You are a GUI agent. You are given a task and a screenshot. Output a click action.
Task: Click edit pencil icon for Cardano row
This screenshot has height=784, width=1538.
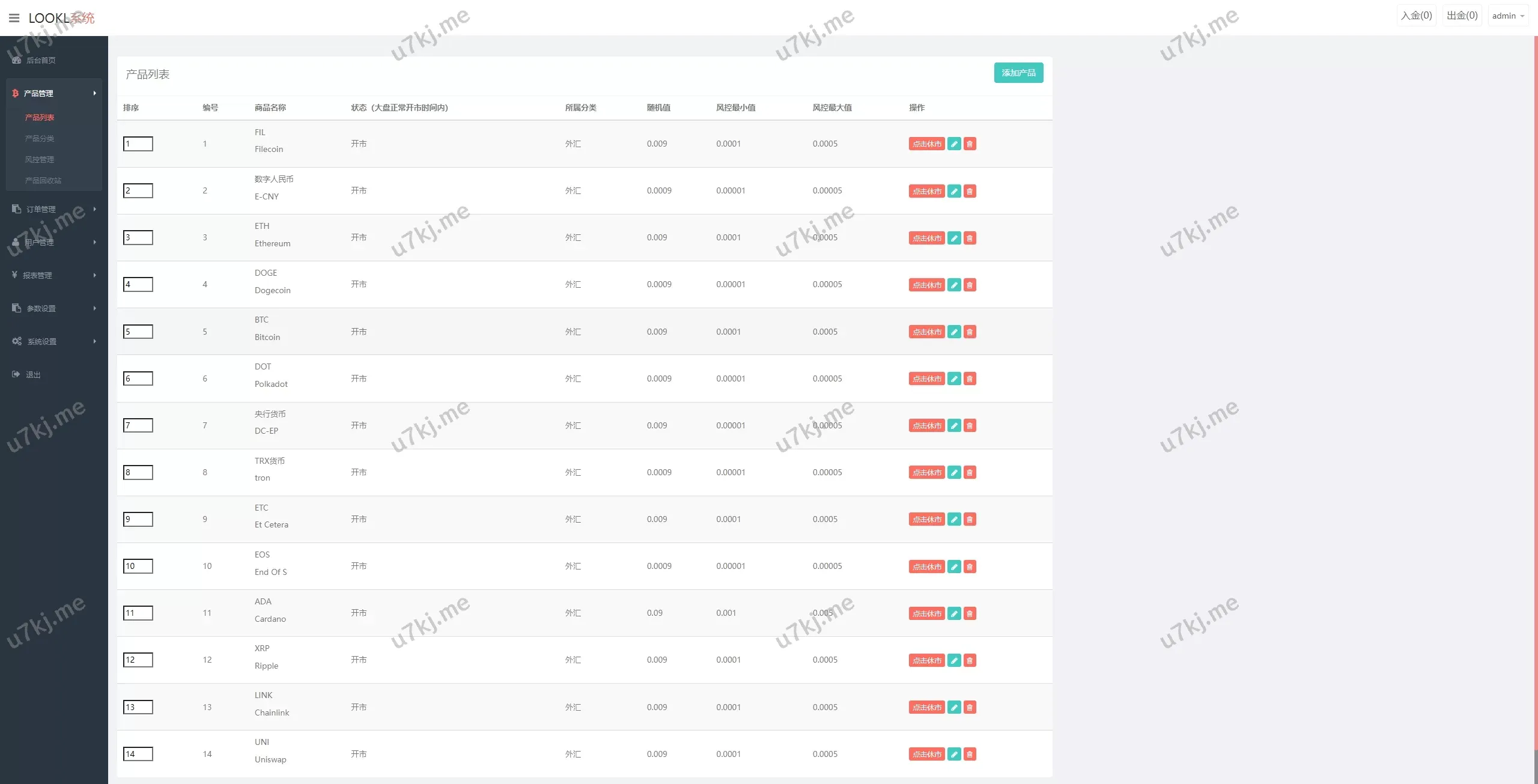coord(954,613)
